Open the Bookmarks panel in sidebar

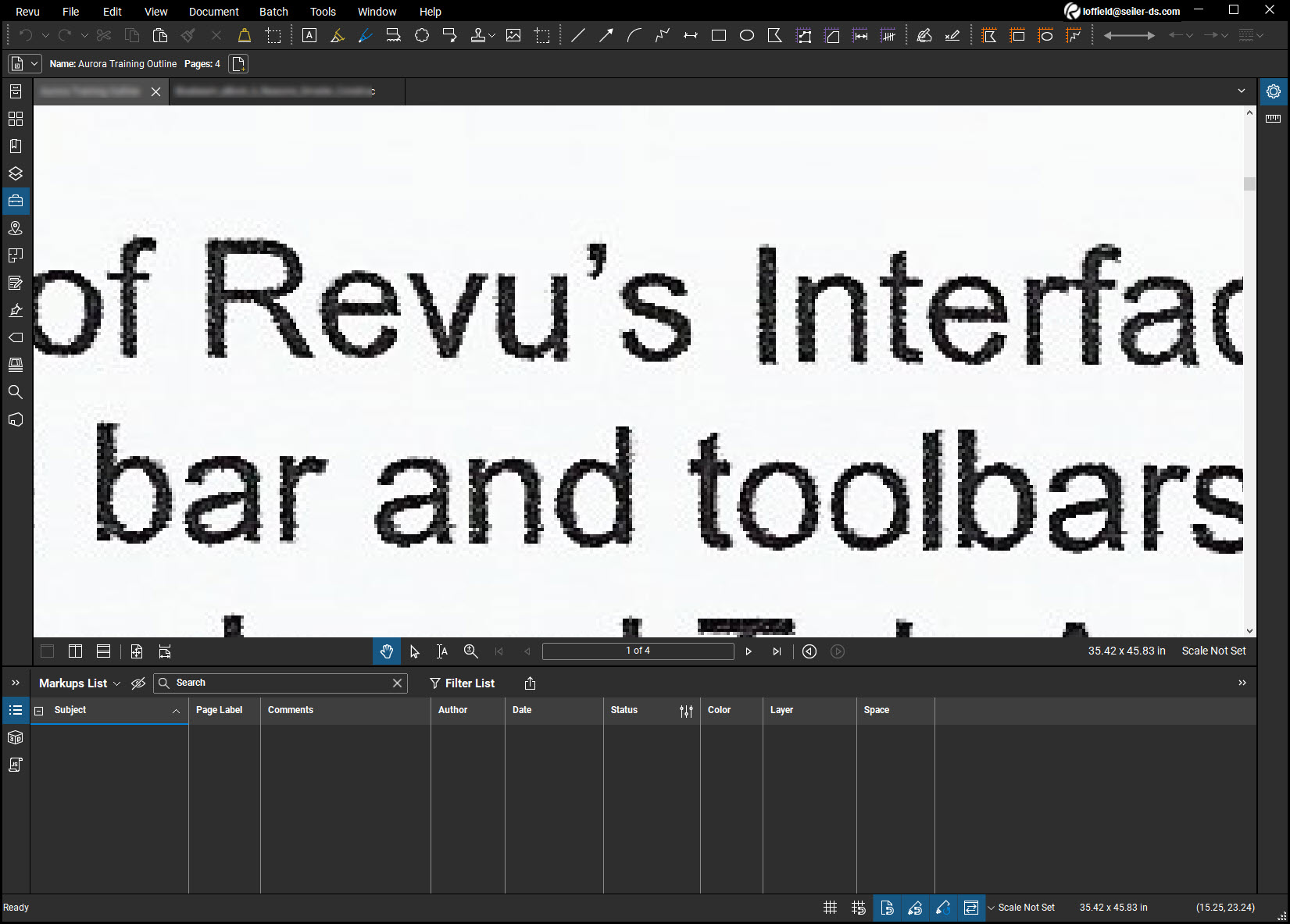(x=16, y=146)
